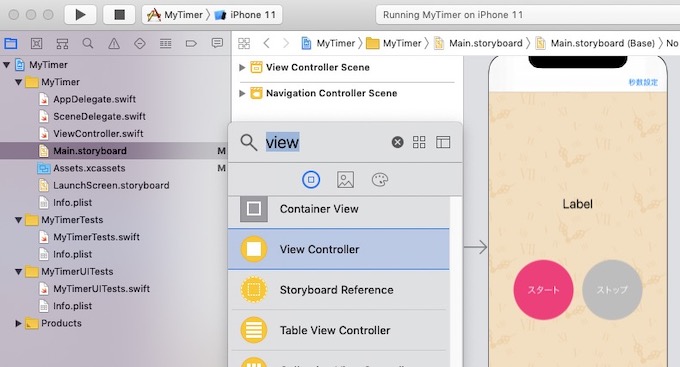
Task: Open MyTimerTests.swift
Action: click(x=96, y=237)
